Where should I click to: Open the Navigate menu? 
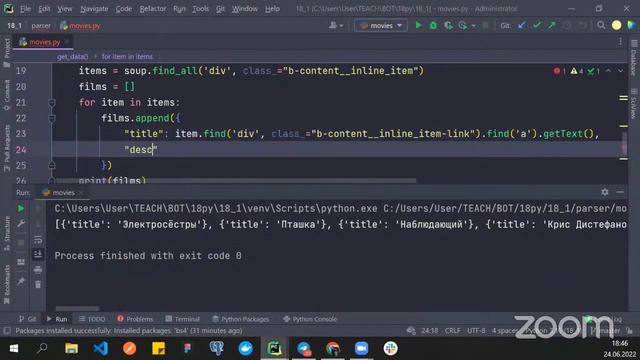click(94, 9)
